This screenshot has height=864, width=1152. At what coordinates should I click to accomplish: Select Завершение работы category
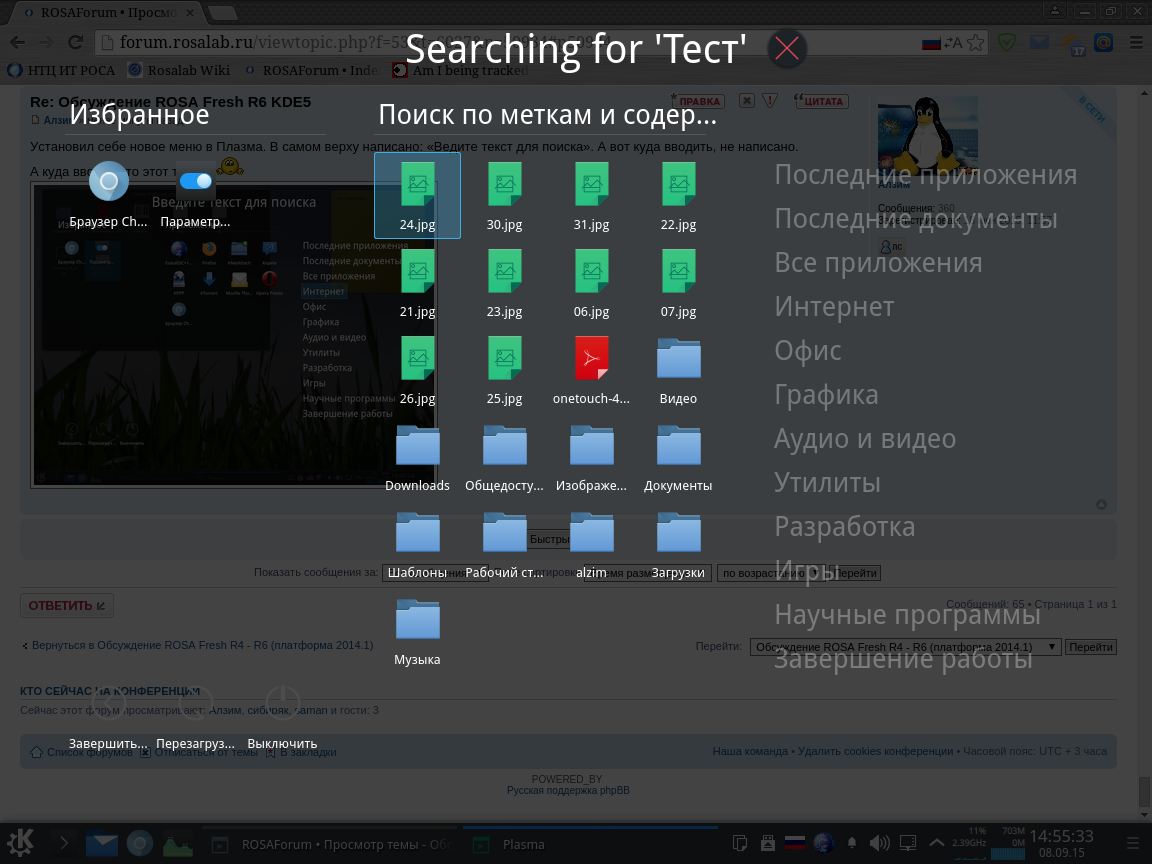[904, 658]
